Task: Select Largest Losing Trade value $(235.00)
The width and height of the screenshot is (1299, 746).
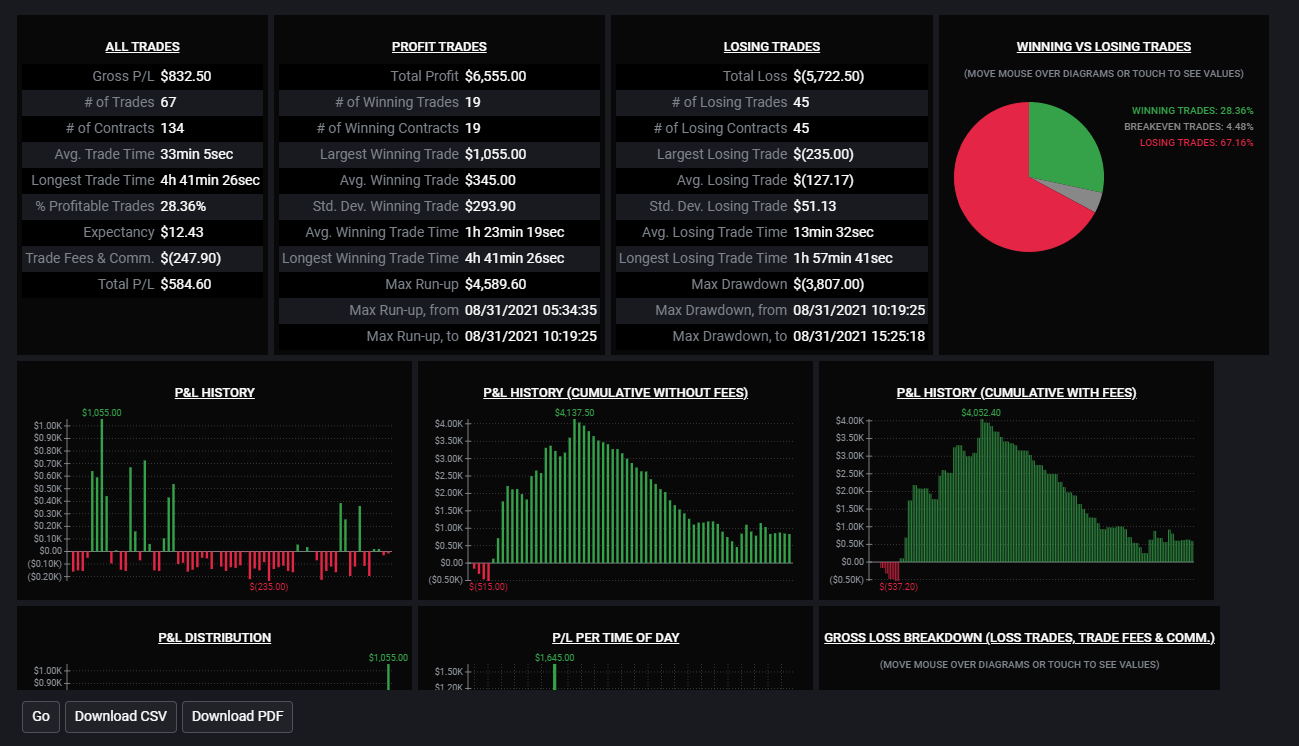Action: [x=823, y=154]
